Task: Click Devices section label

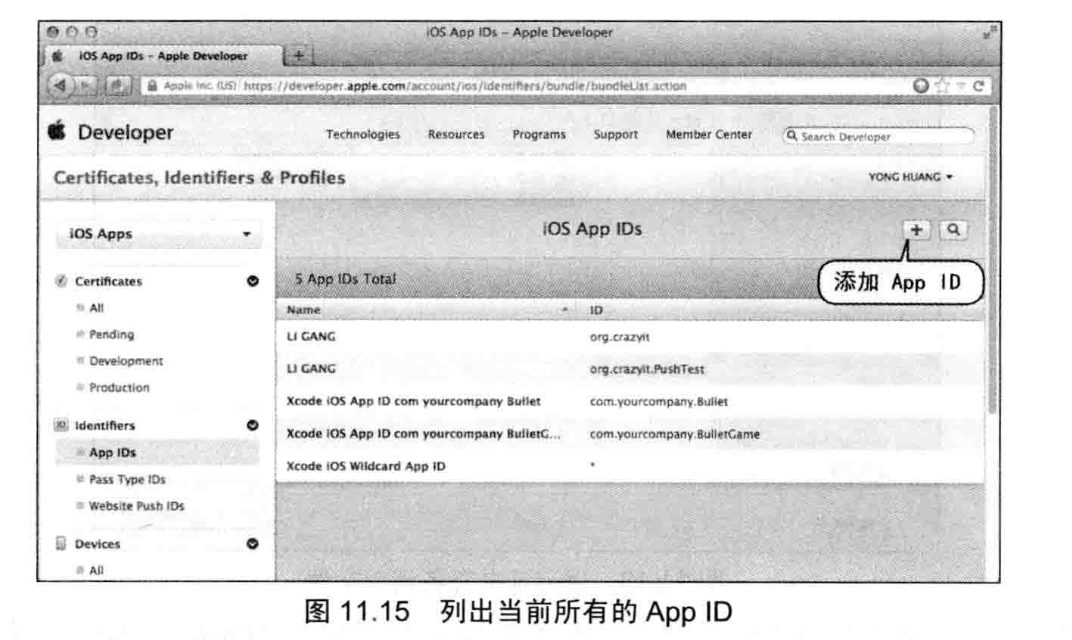Action: [x=97, y=544]
